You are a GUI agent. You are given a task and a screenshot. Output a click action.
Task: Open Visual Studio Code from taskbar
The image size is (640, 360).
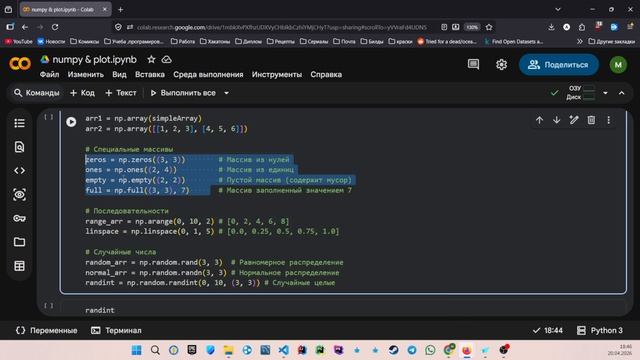pyautogui.click(x=284, y=350)
